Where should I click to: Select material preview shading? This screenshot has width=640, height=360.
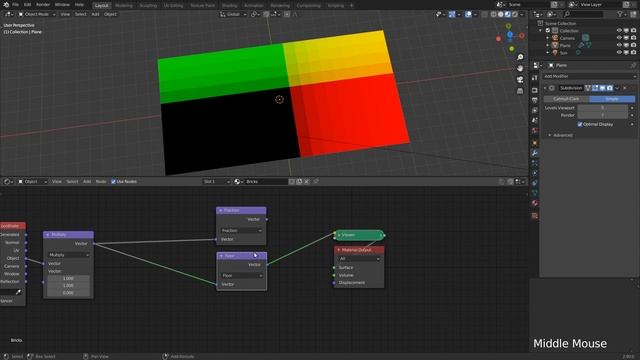(x=508, y=14)
